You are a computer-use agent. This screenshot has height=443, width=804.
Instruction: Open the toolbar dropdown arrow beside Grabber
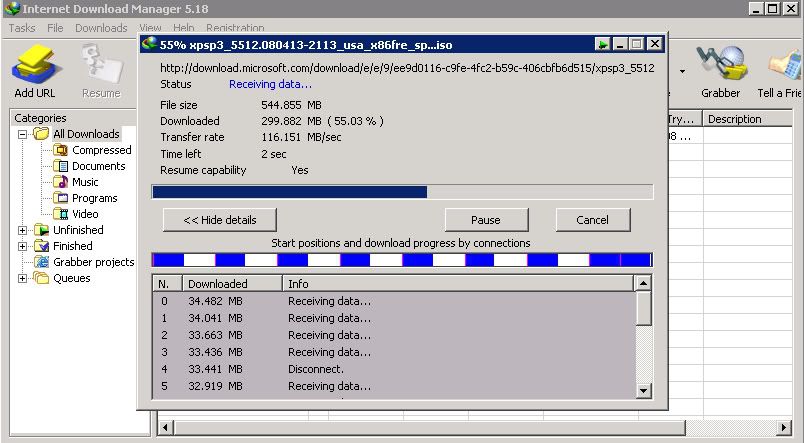click(682, 71)
